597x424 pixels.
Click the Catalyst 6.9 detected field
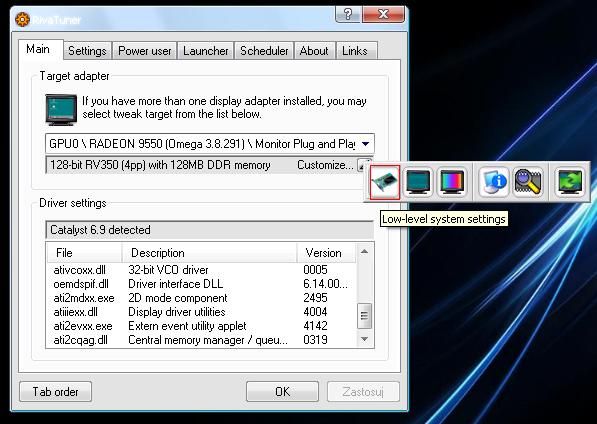(209, 230)
